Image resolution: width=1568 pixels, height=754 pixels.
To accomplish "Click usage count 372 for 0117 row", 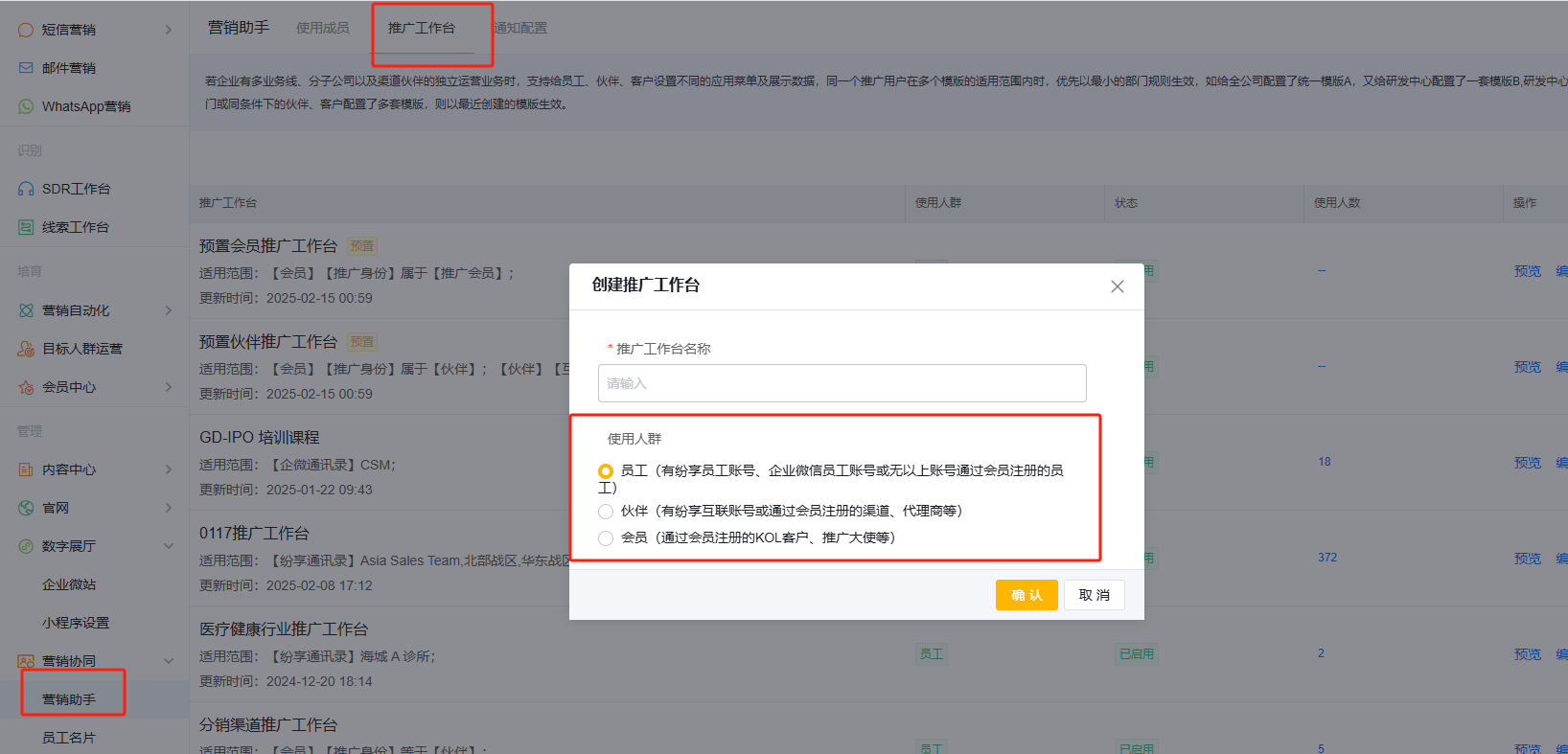I will coord(1327,558).
